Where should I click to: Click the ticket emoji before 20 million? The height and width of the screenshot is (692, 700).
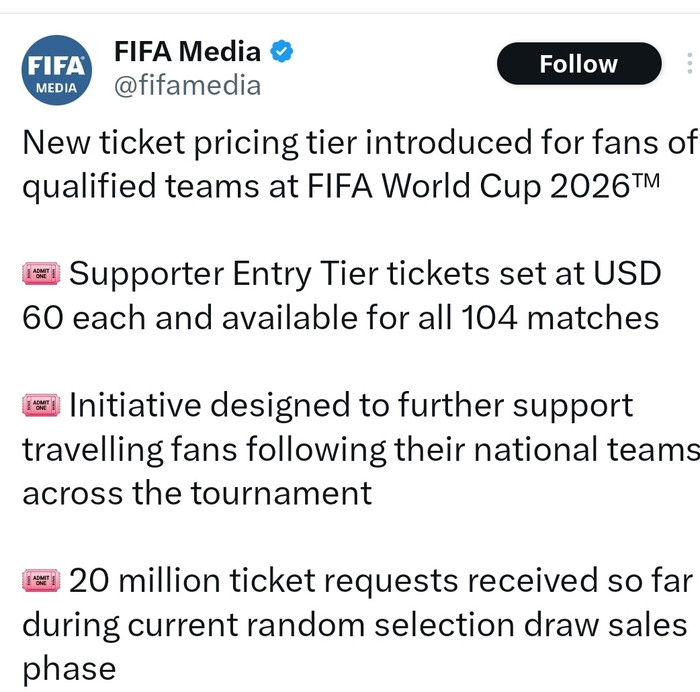click(41, 581)
